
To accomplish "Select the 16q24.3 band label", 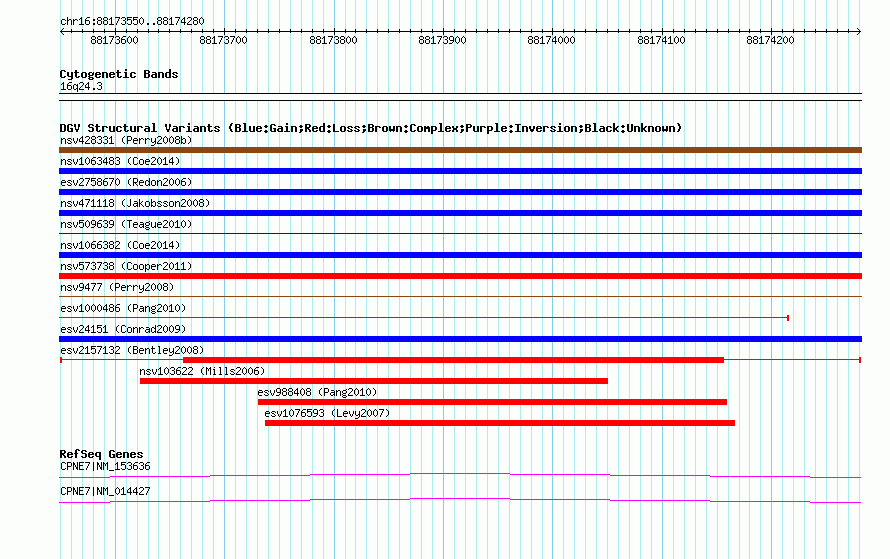I will point(81,86).
